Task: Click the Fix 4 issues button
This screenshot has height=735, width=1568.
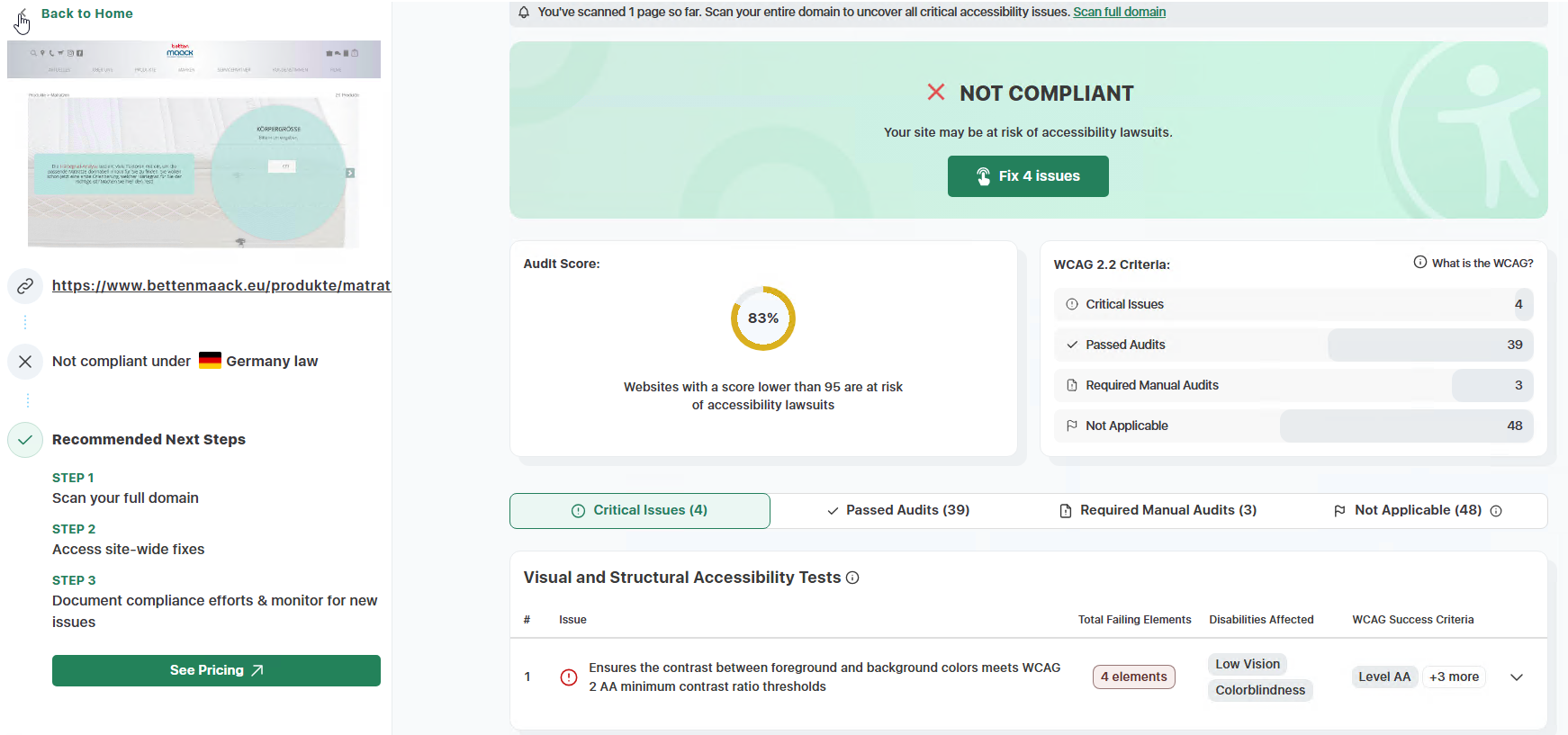Action: (1028, 176)
